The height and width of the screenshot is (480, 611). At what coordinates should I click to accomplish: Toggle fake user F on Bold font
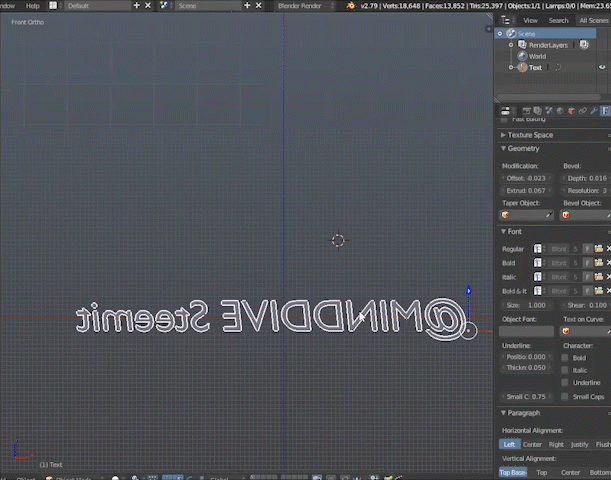588,263
